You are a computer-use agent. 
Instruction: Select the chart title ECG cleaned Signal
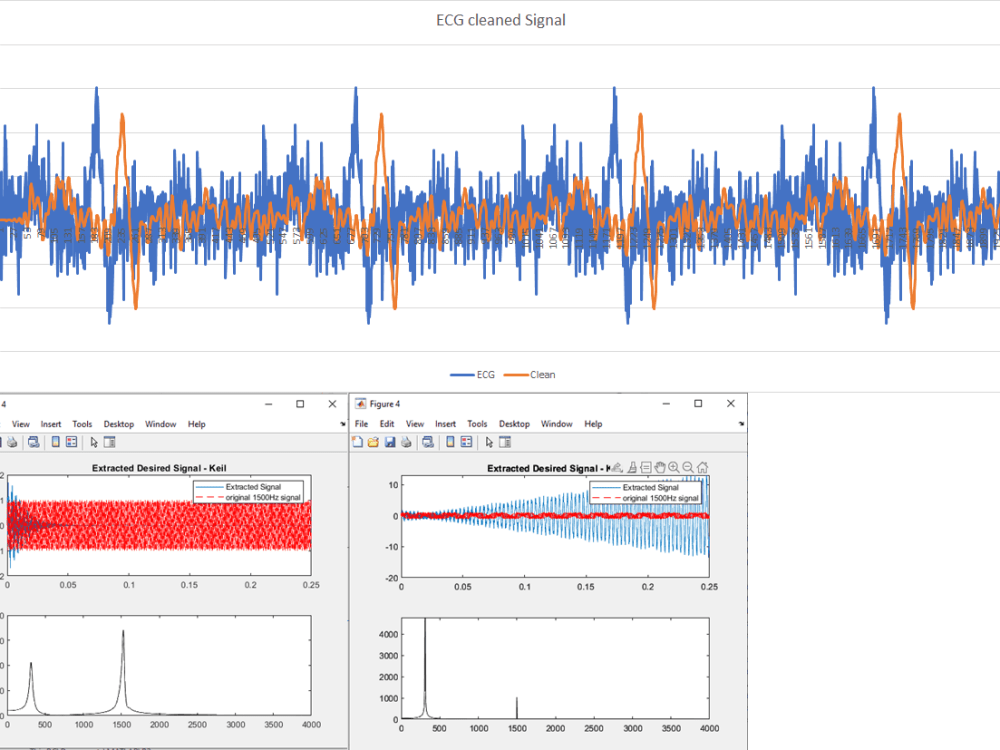501,20
